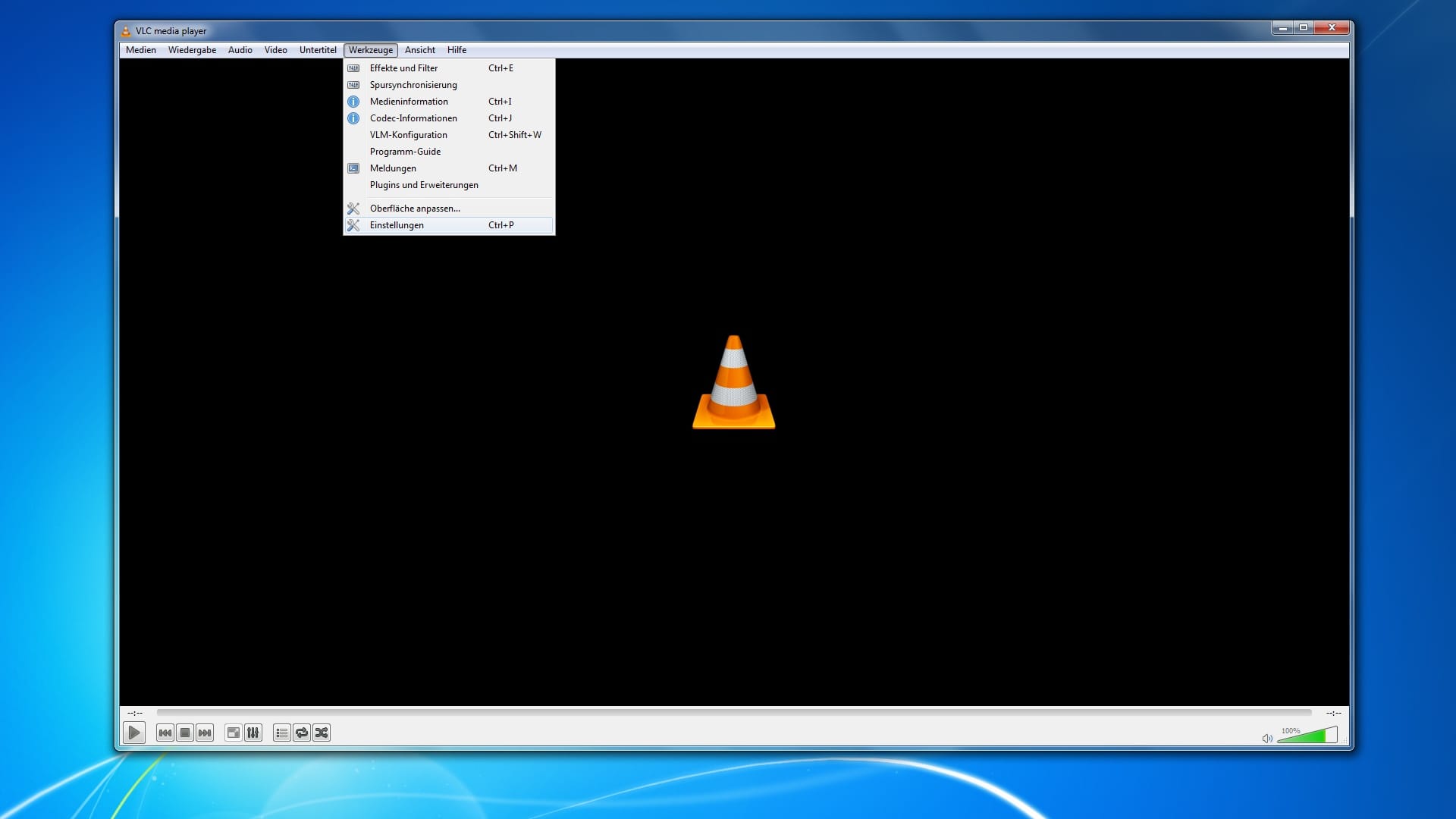Close the open Werkzeuge menu
This screenshot has height=819, width=1456.
point(371,50)
